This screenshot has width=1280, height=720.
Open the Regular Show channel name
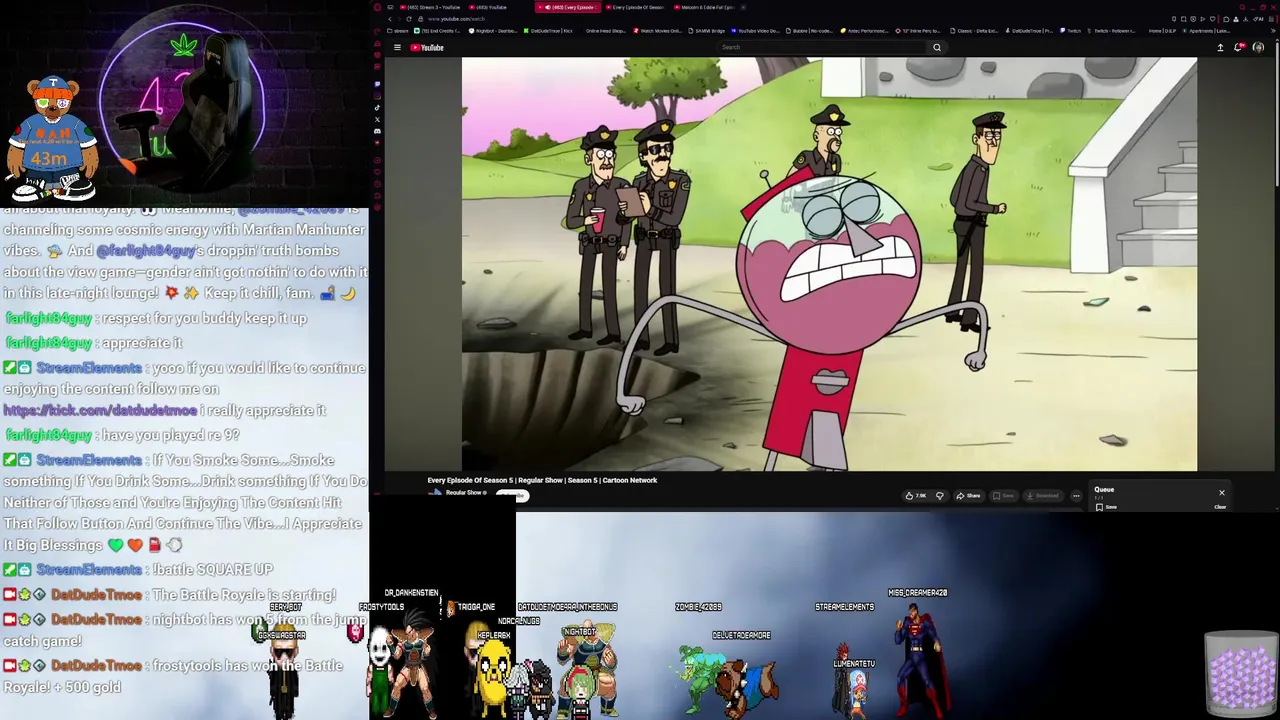pyautogui.click(x=465, y=492)
